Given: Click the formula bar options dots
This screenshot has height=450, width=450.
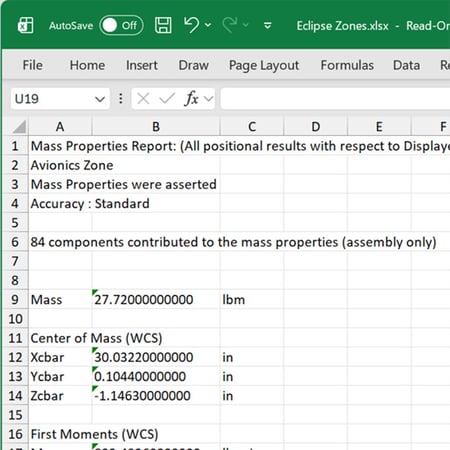Looking at the screenshot, I should point(121,99).
